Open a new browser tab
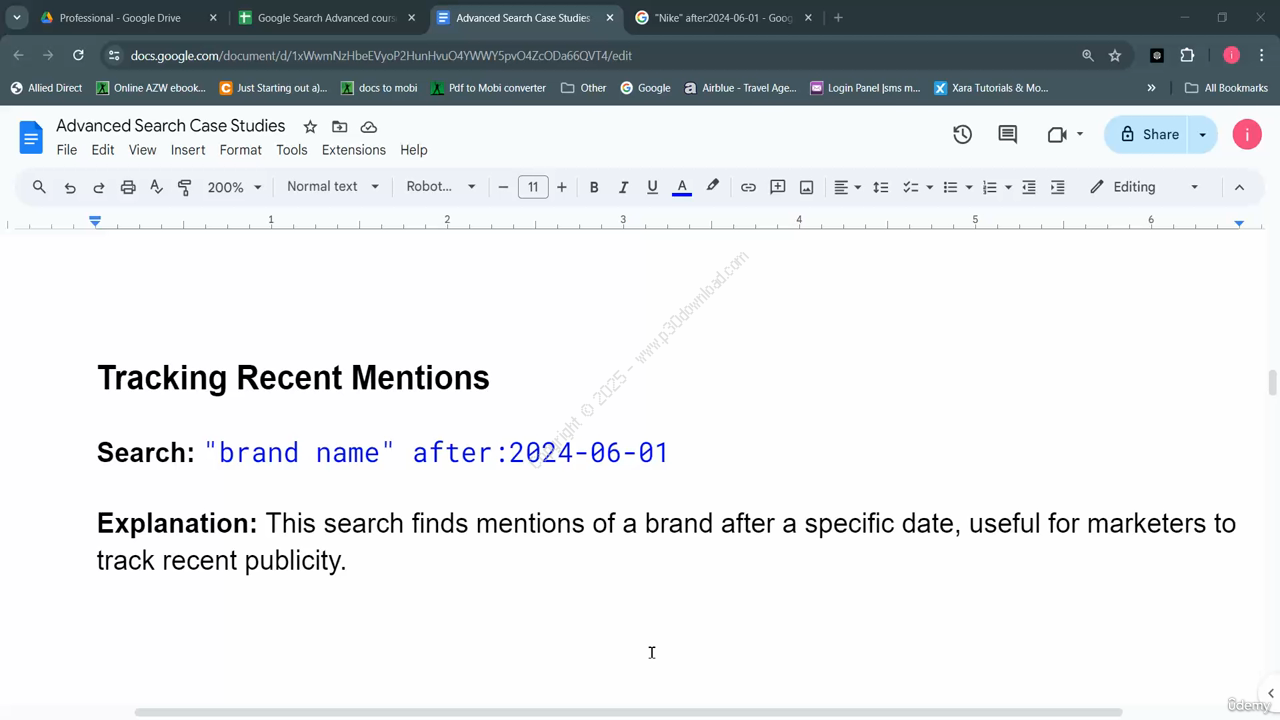The width and height of the screenshot is (1280, 720). point(838,18)
